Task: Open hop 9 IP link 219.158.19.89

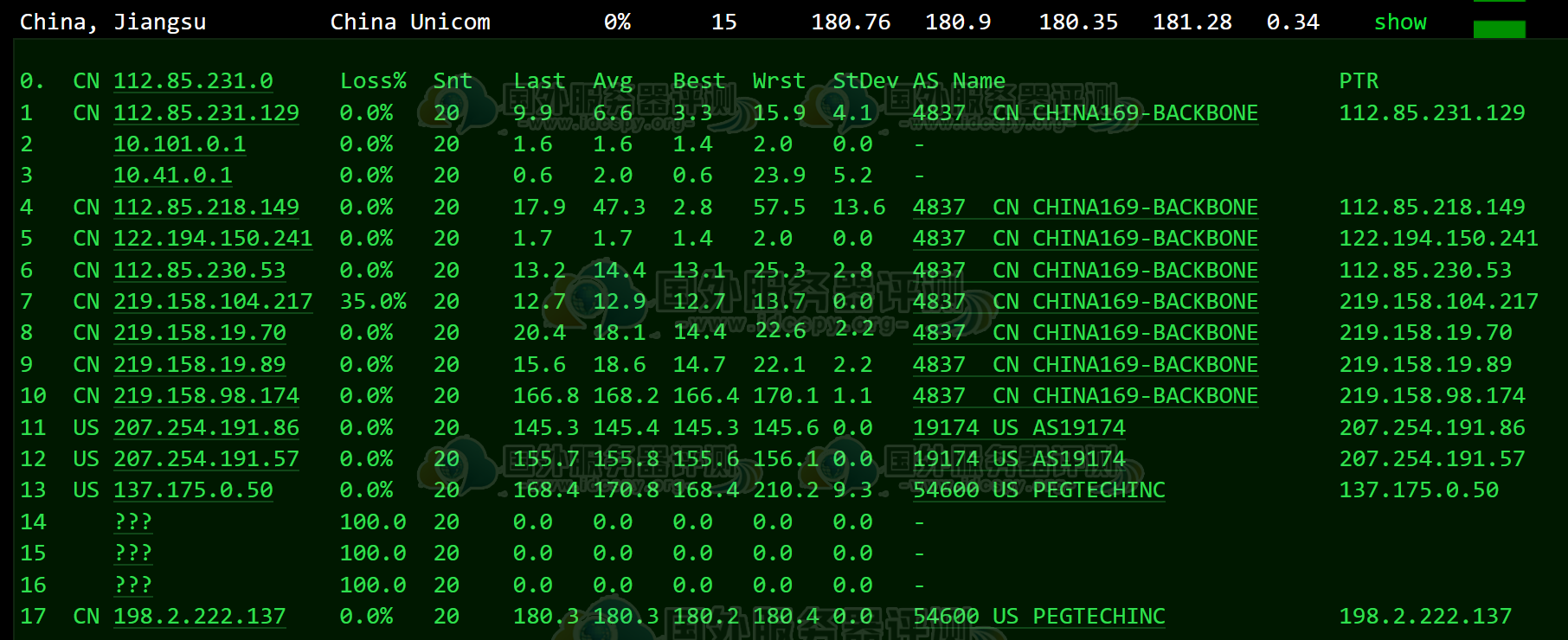Action: point(199,365)
